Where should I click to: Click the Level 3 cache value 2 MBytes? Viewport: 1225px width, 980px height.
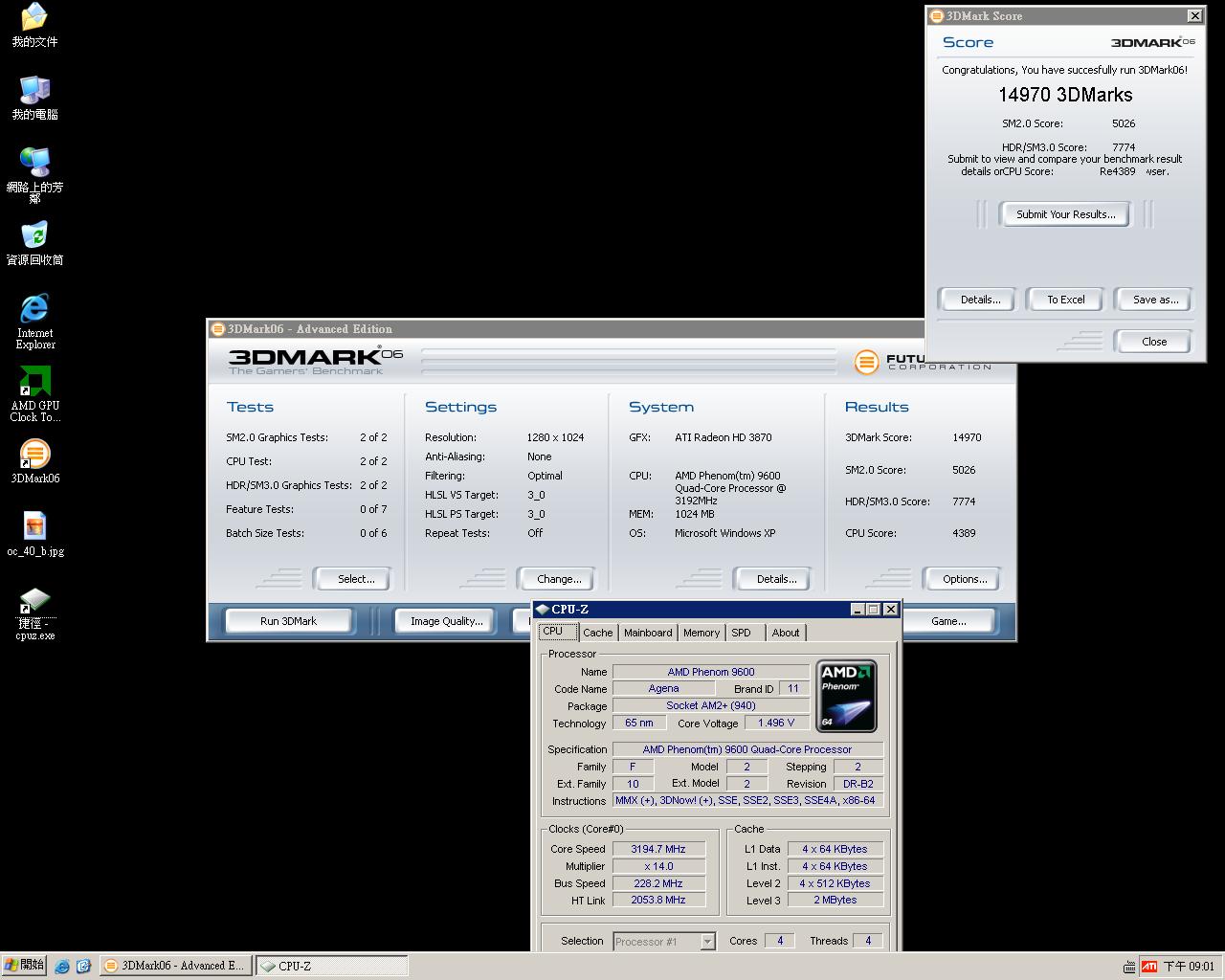coord(835,900)
